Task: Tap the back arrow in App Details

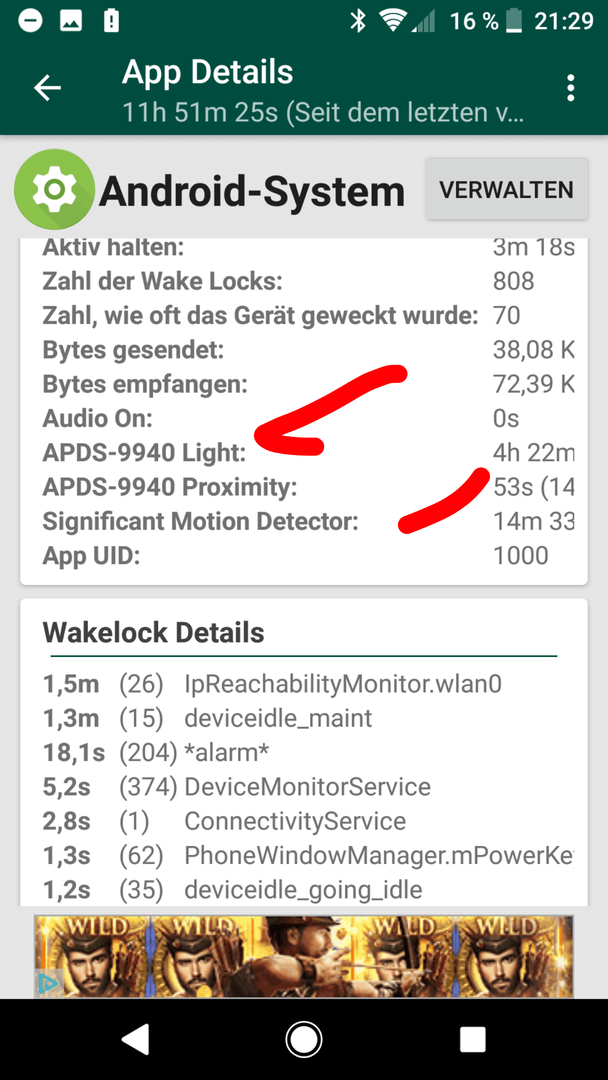Action: pos(48,88)
